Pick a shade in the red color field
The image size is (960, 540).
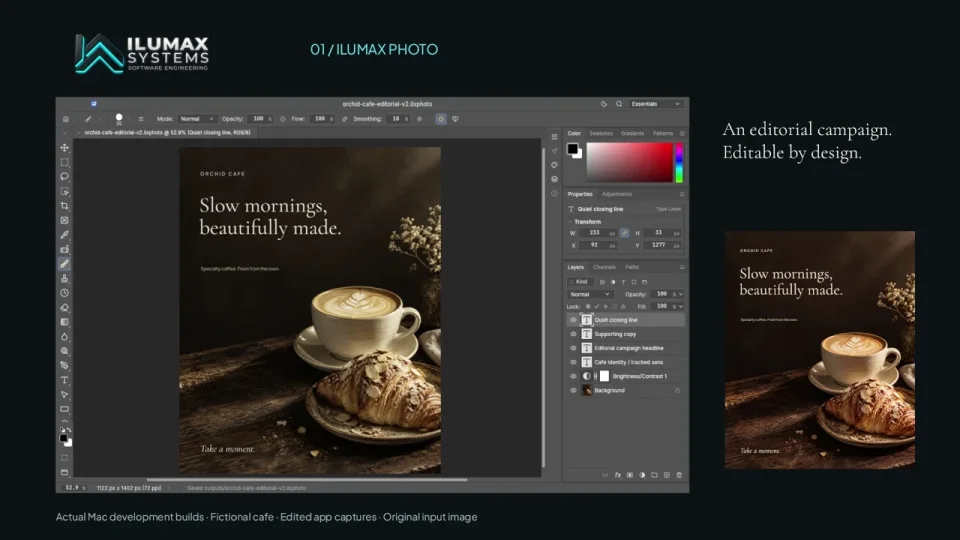click(x=629, y=163)
